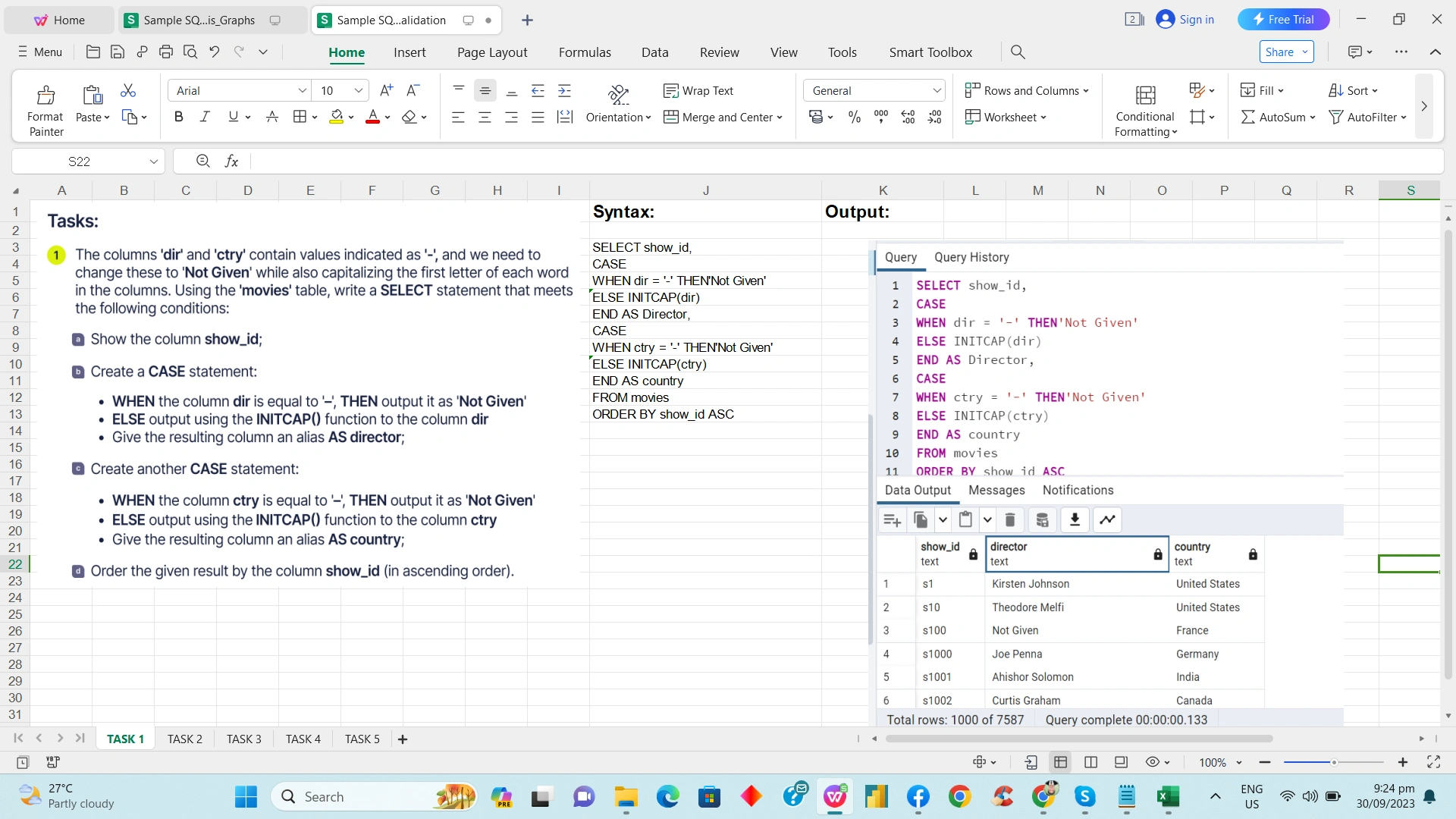Select the Format Painter tool
This screenshot has width=1456, height=819.
45,106
